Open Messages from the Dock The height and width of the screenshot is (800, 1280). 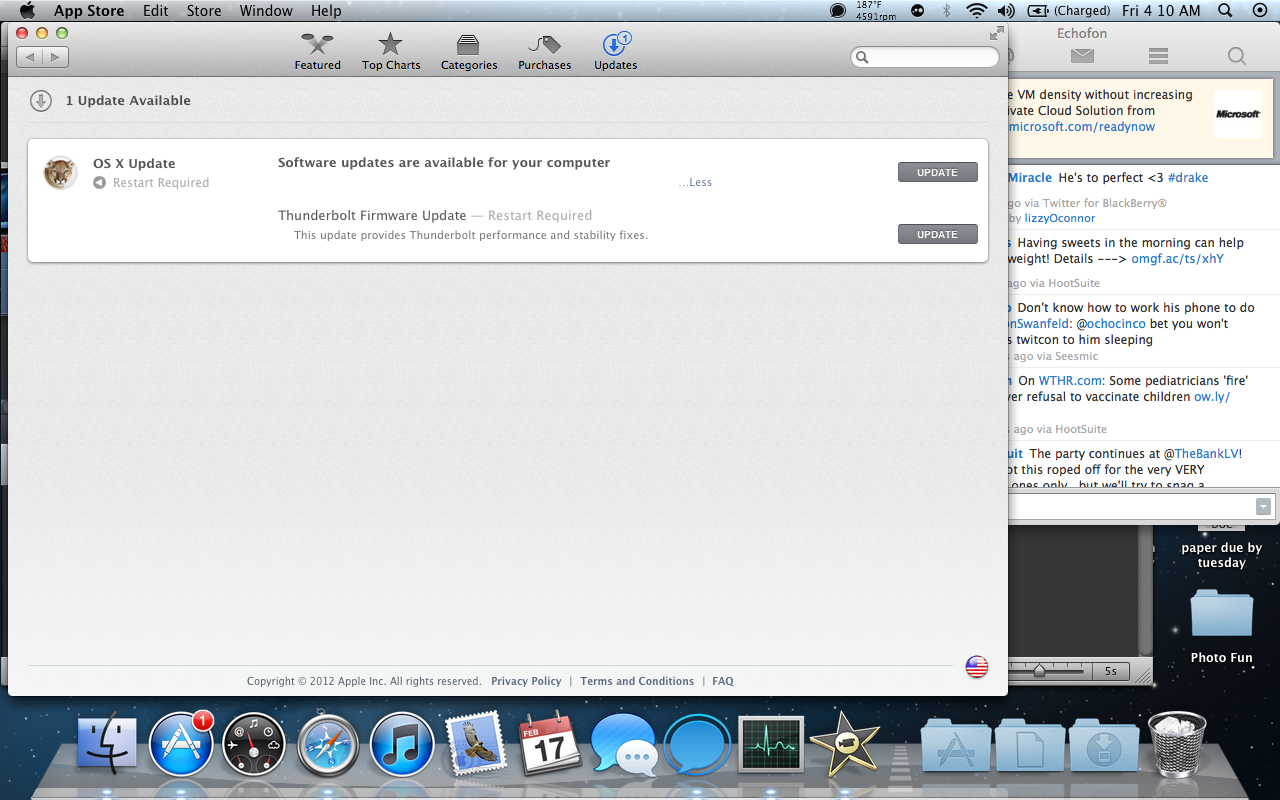point(623,746)
